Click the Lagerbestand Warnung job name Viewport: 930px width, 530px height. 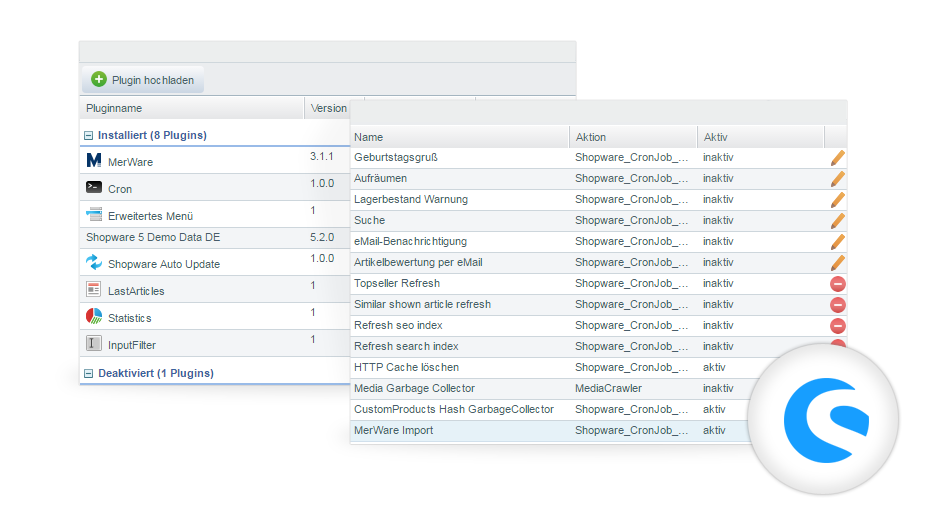point(410,199)
